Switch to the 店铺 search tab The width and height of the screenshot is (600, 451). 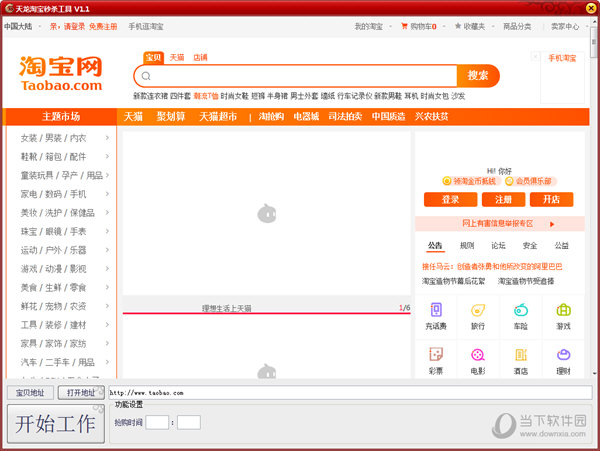(x=200, y=57)
